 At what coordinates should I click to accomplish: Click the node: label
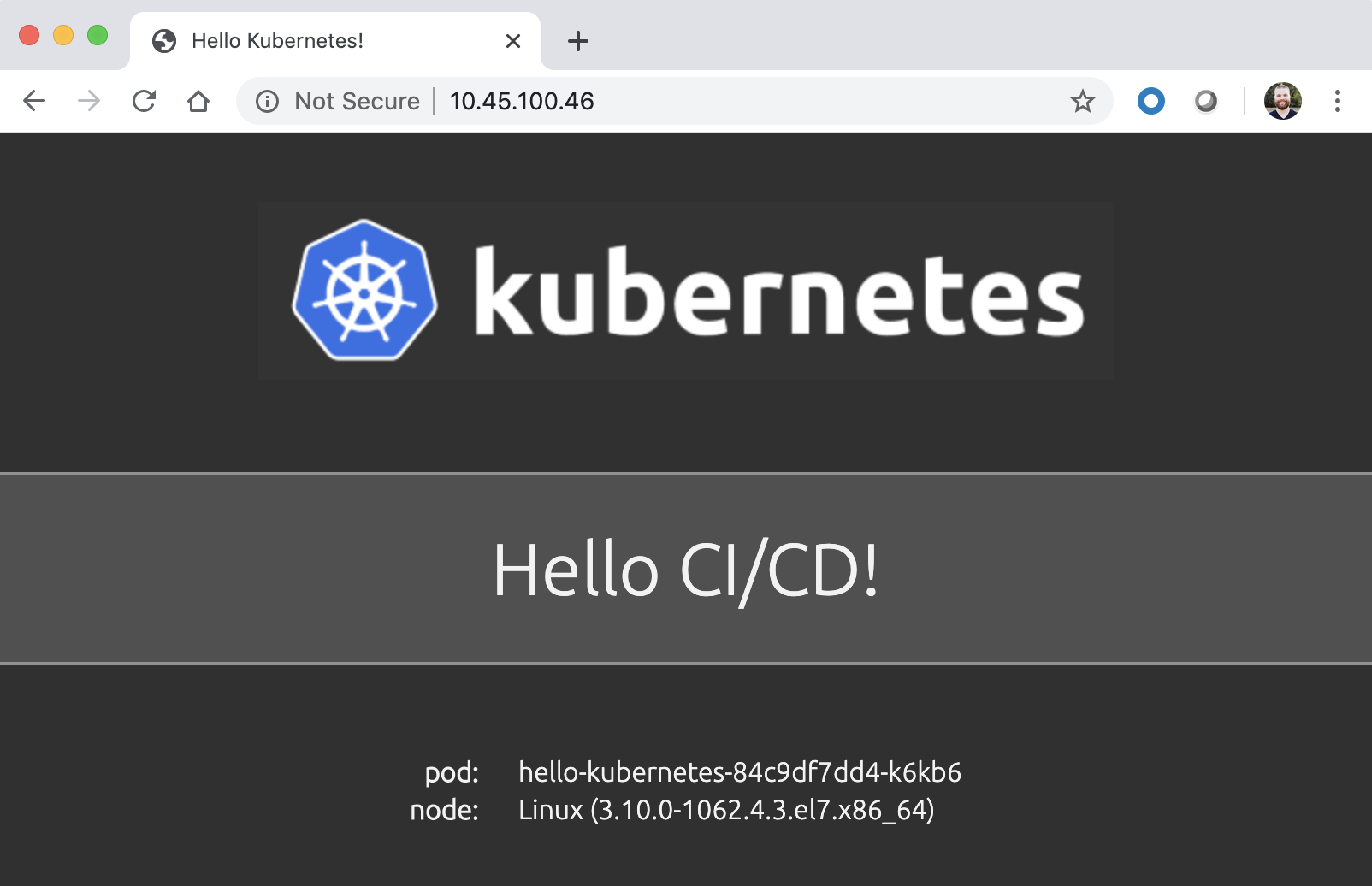pos(445,810)
